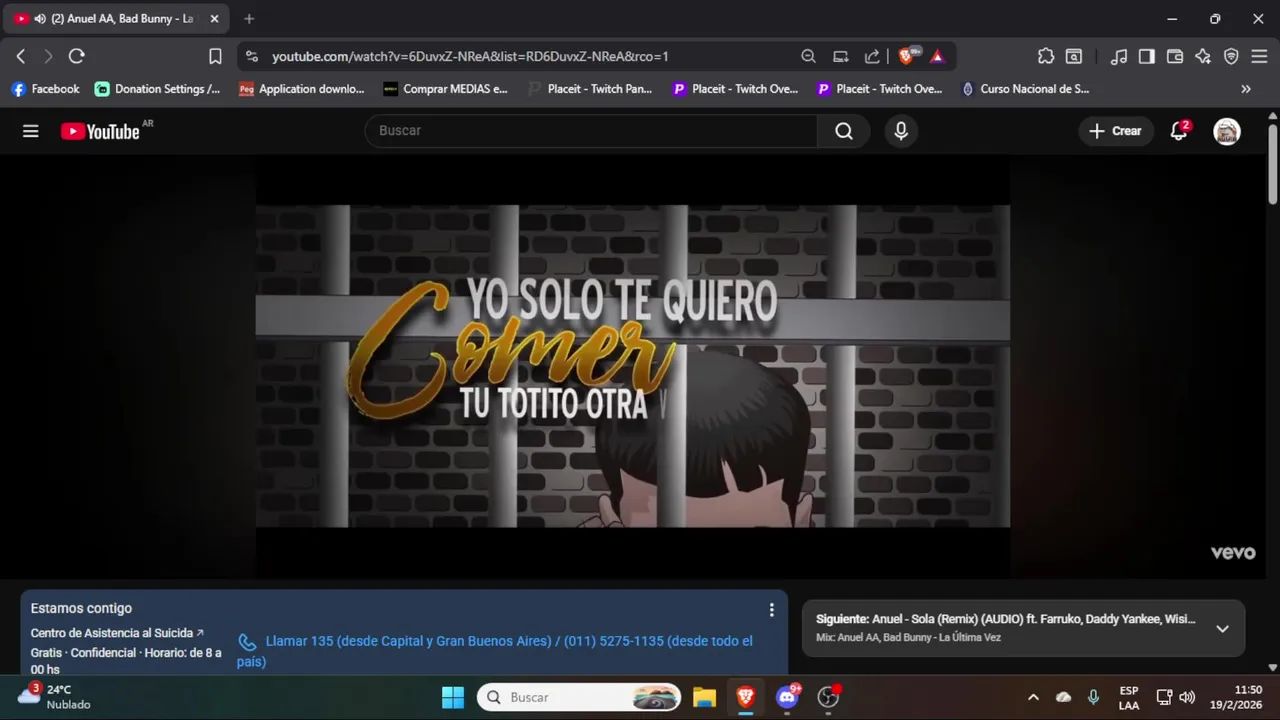Click the address bar URL
Screen dimensions: 1280x720
click(x=470, y=57)
